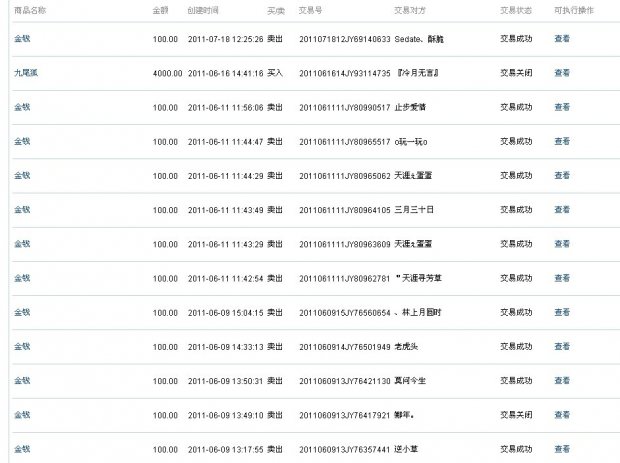View details of order 2011061111JY80963609
Viewport: 620px width, 463px height.
[x=562, y=244]
